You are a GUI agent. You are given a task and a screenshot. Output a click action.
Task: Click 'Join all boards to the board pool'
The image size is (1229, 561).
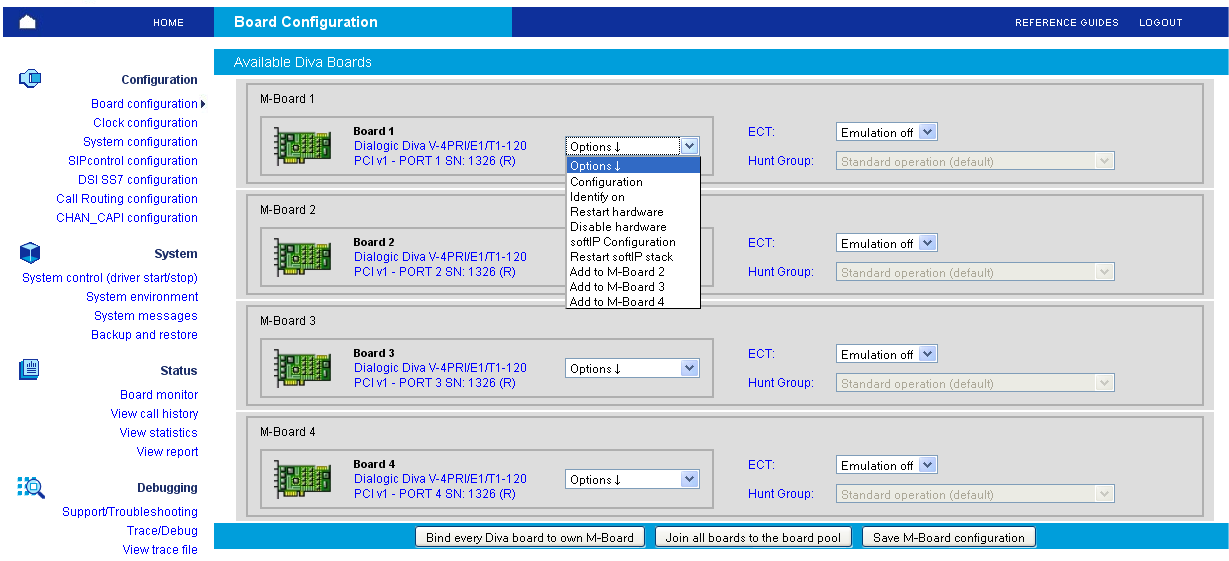(x=755, y=538)
